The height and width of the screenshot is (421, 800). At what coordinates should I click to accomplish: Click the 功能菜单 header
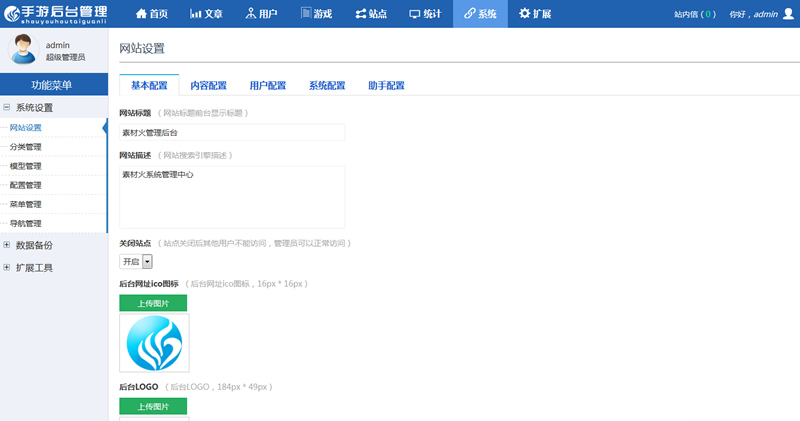tap(54, 85)
